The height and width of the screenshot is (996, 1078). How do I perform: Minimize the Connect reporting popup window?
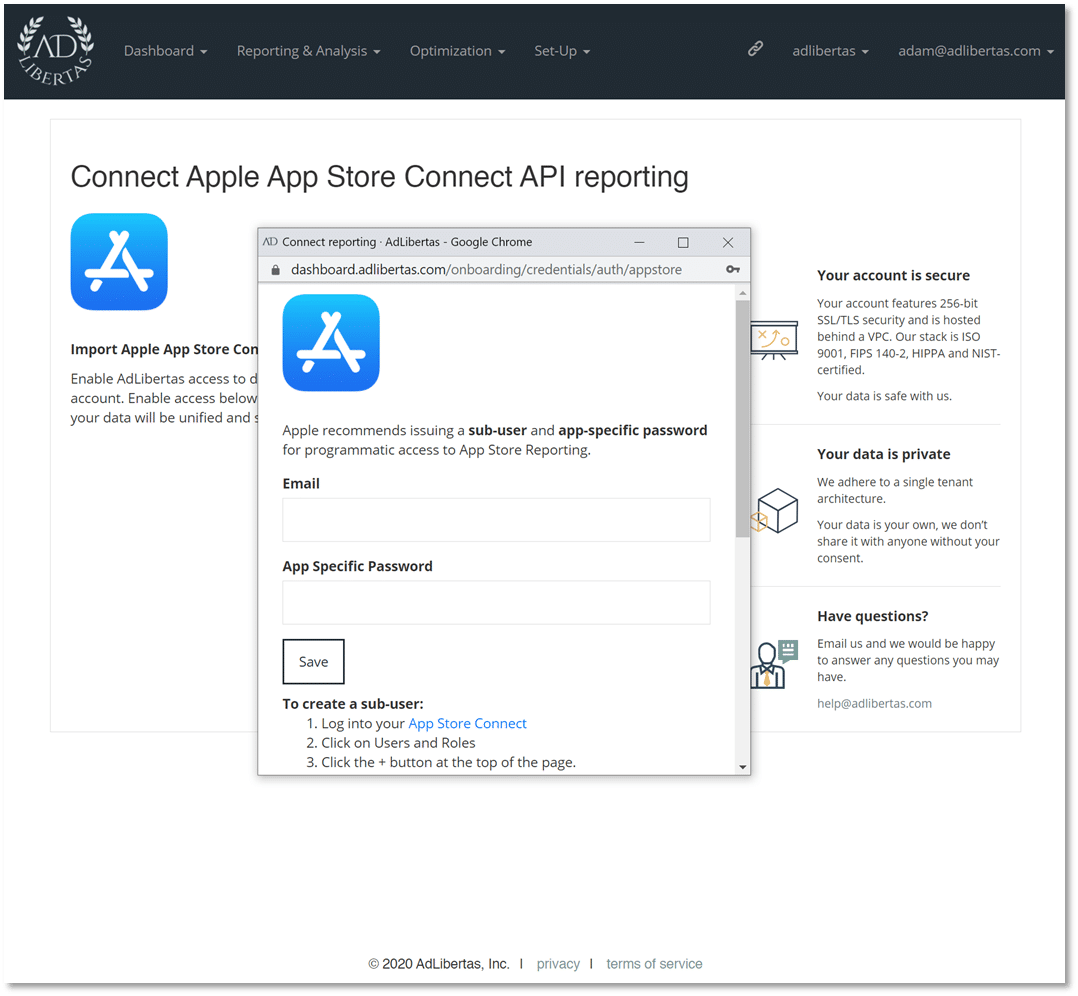(639, 242)
